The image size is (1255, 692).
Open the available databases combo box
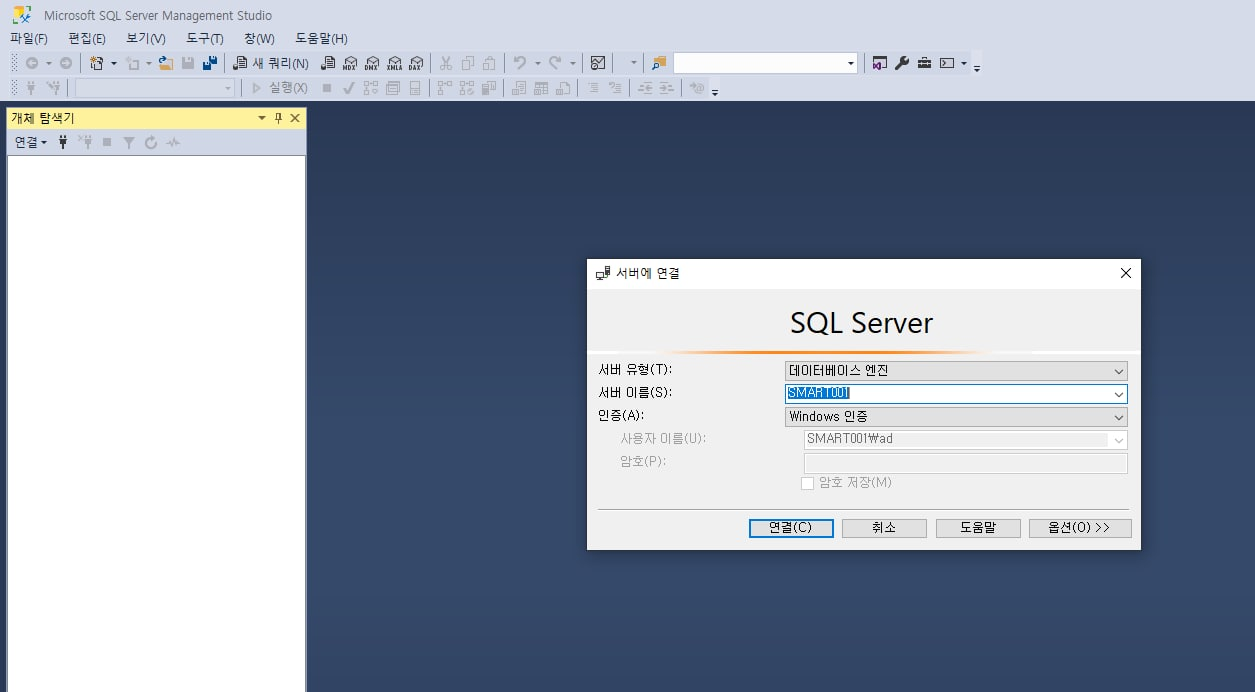pos(155,88)
